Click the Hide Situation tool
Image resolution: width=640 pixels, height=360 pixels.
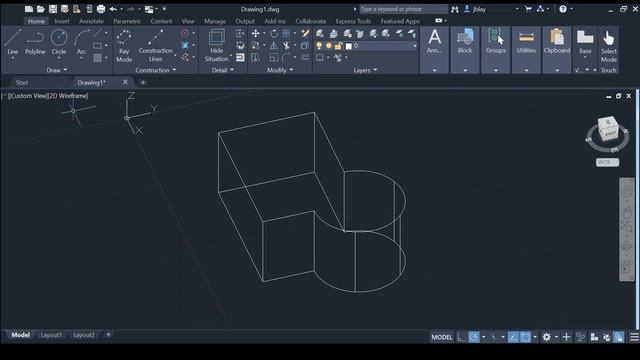216,45
